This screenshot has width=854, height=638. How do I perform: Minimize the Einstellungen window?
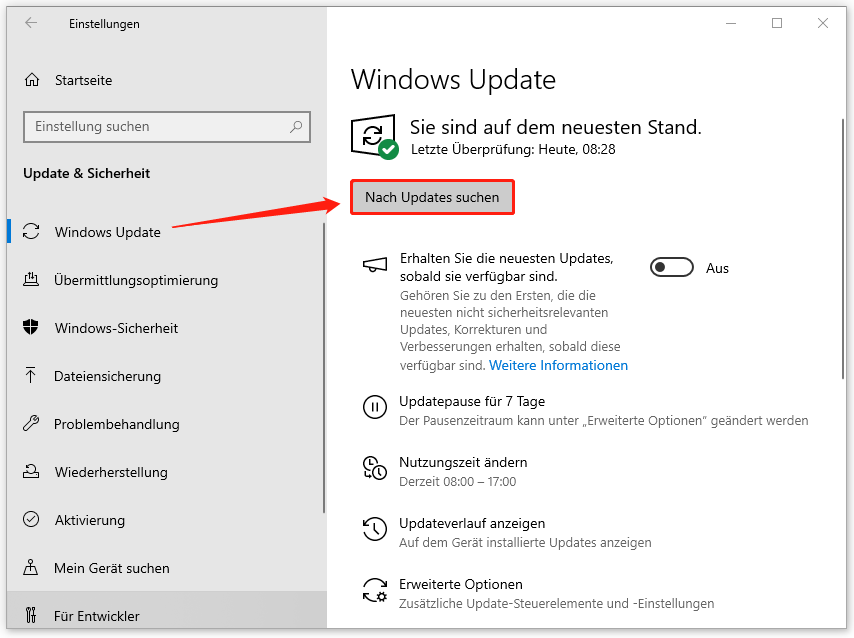pos(731,23)
